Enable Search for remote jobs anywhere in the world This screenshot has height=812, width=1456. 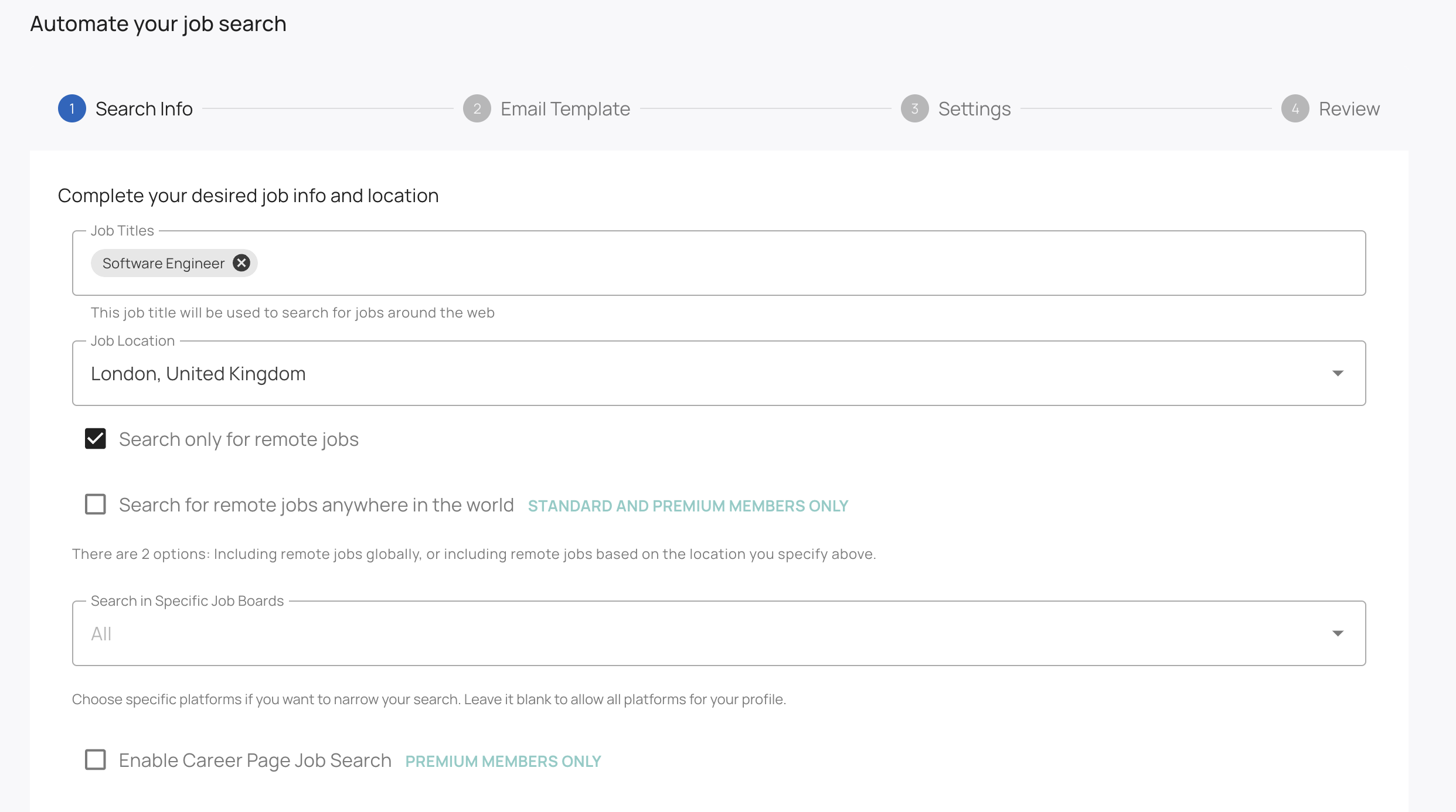point(95,504)
